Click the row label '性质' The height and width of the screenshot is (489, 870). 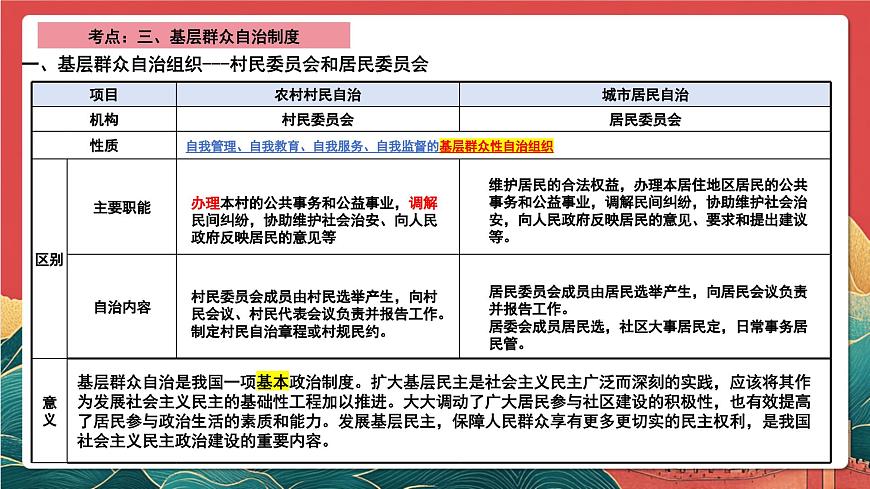pos(104,145)
